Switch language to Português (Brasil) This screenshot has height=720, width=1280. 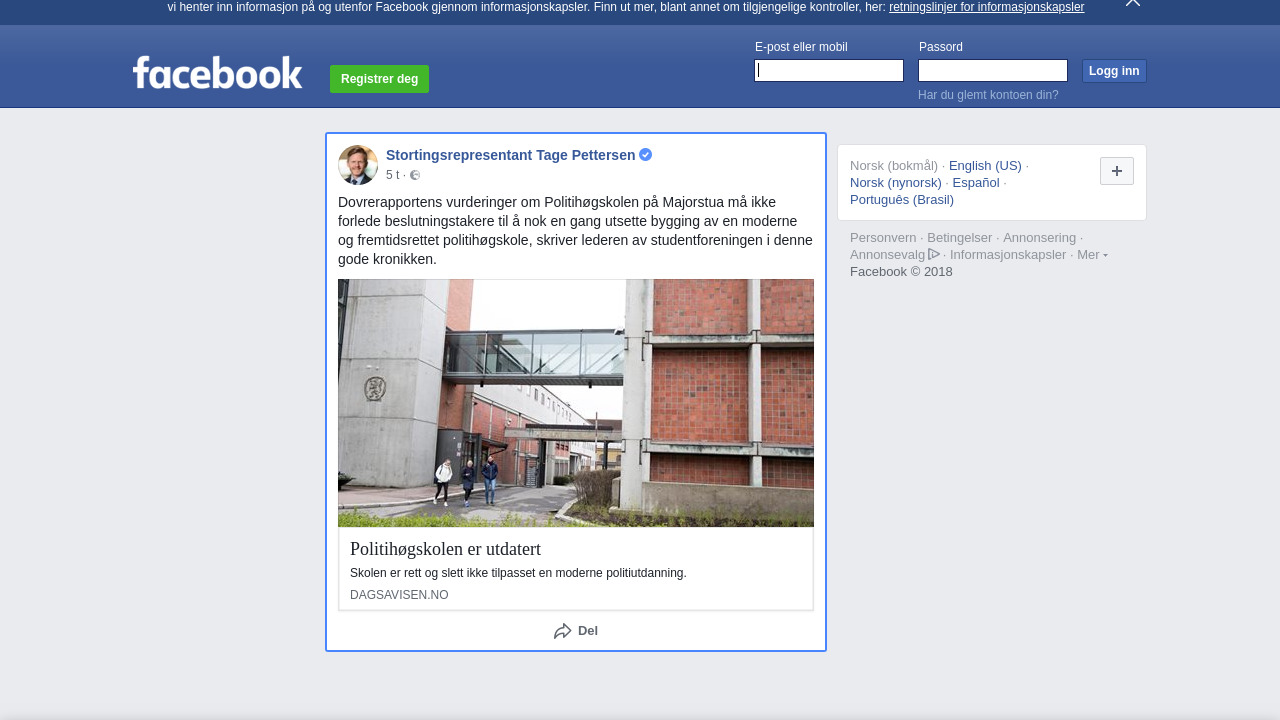[902, 200]
